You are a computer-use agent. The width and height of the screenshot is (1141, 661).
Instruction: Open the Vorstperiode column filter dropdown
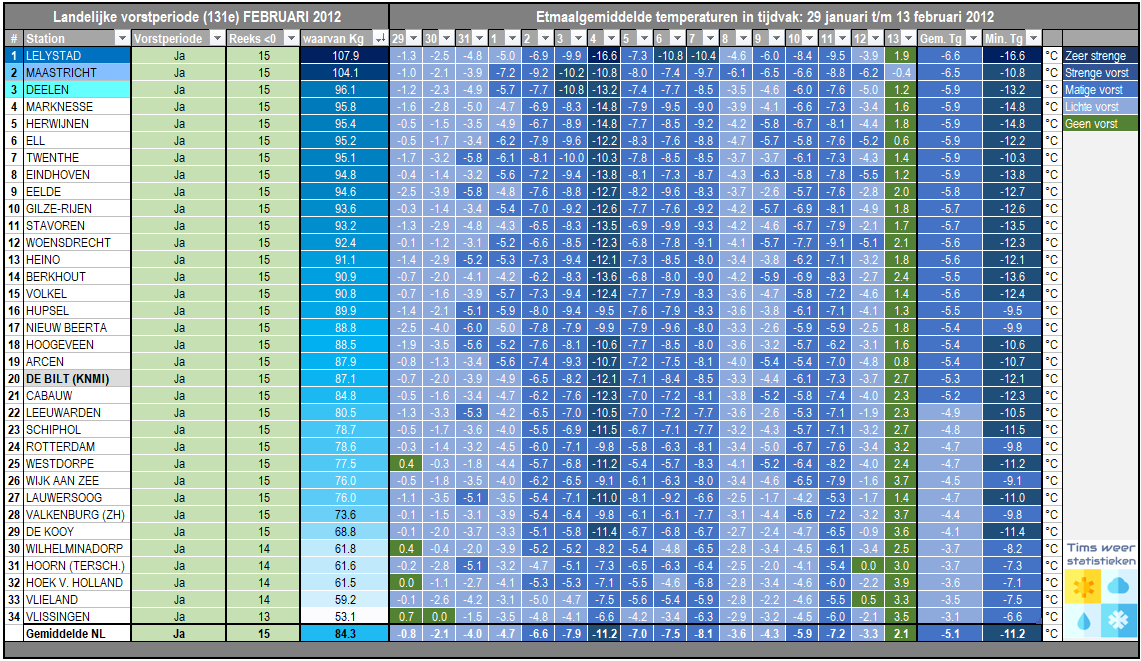217,39
